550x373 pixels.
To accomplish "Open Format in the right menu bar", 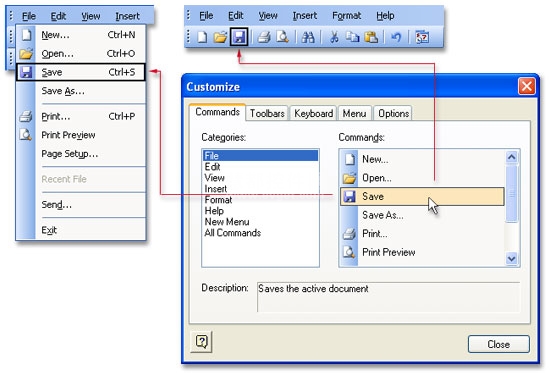I will coord(347,16).
